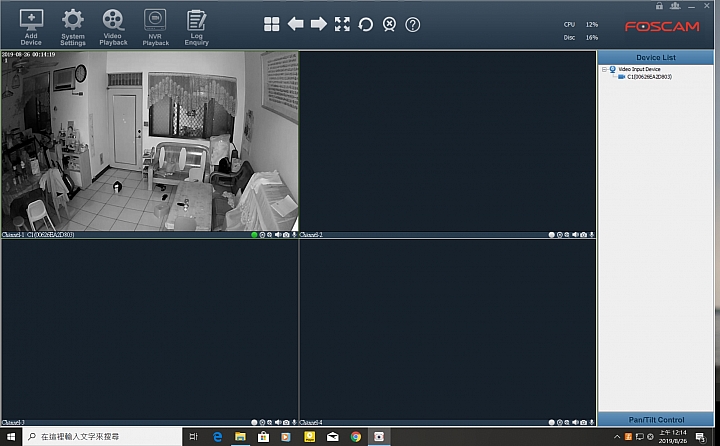Image resolution: width=720 pixels, height=446 pixels.
Task: Take a snapshot of Channel-2
Action: tap(583, 235)
